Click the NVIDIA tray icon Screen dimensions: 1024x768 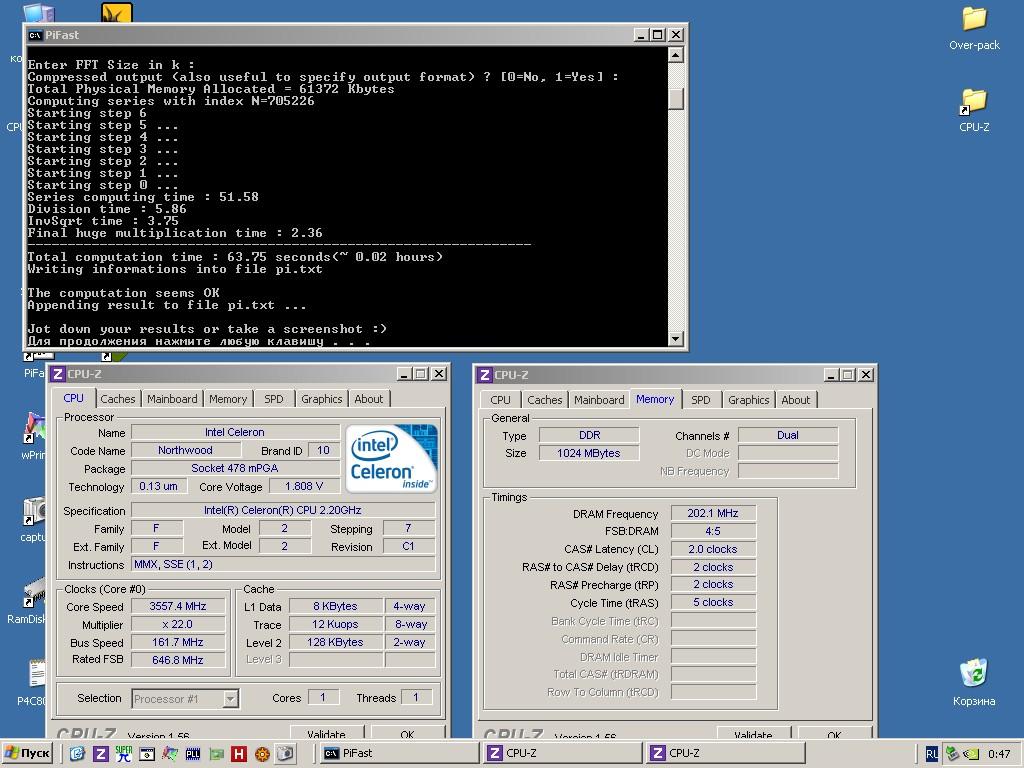click(x=972, y=754)
